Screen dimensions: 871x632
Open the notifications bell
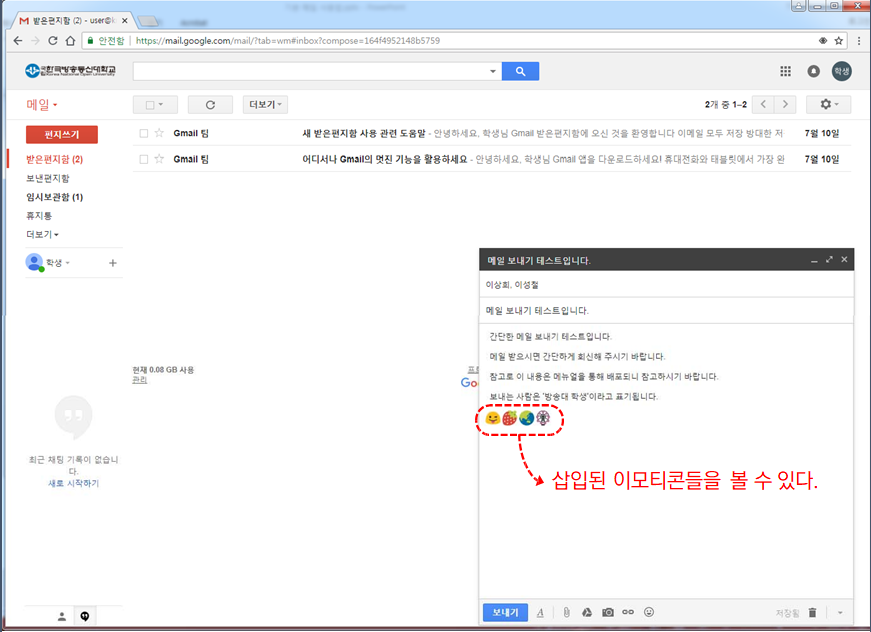click(813, 71)
